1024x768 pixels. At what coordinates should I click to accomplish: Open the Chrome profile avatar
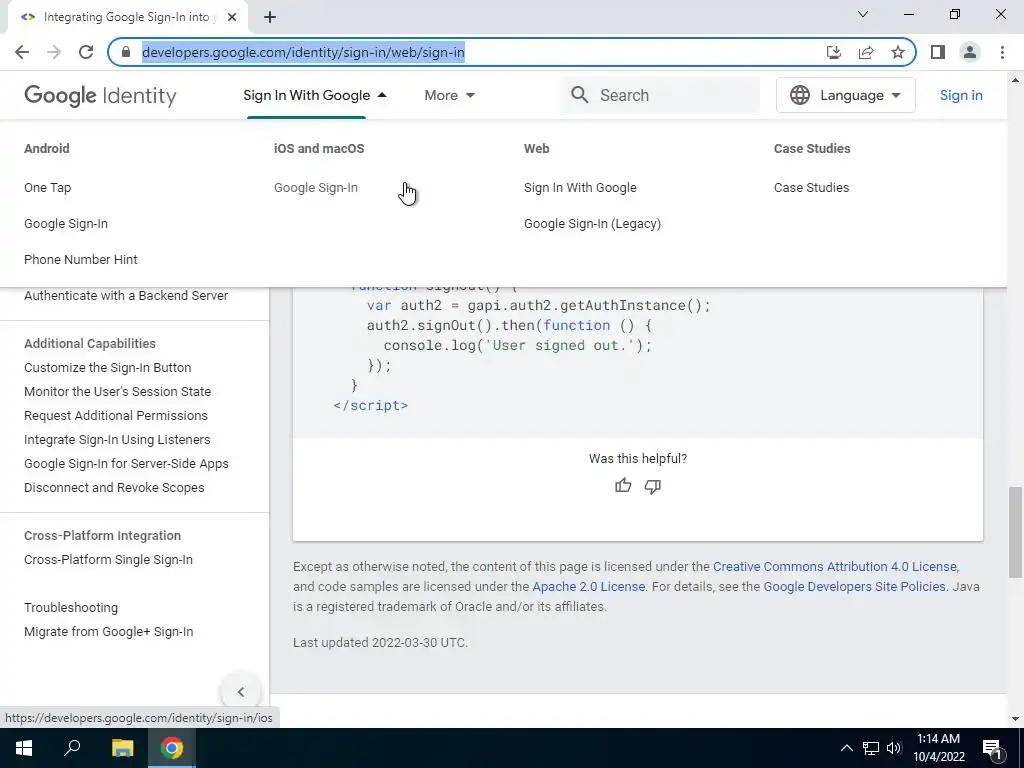pyautogui.click(x=970, y=52)
